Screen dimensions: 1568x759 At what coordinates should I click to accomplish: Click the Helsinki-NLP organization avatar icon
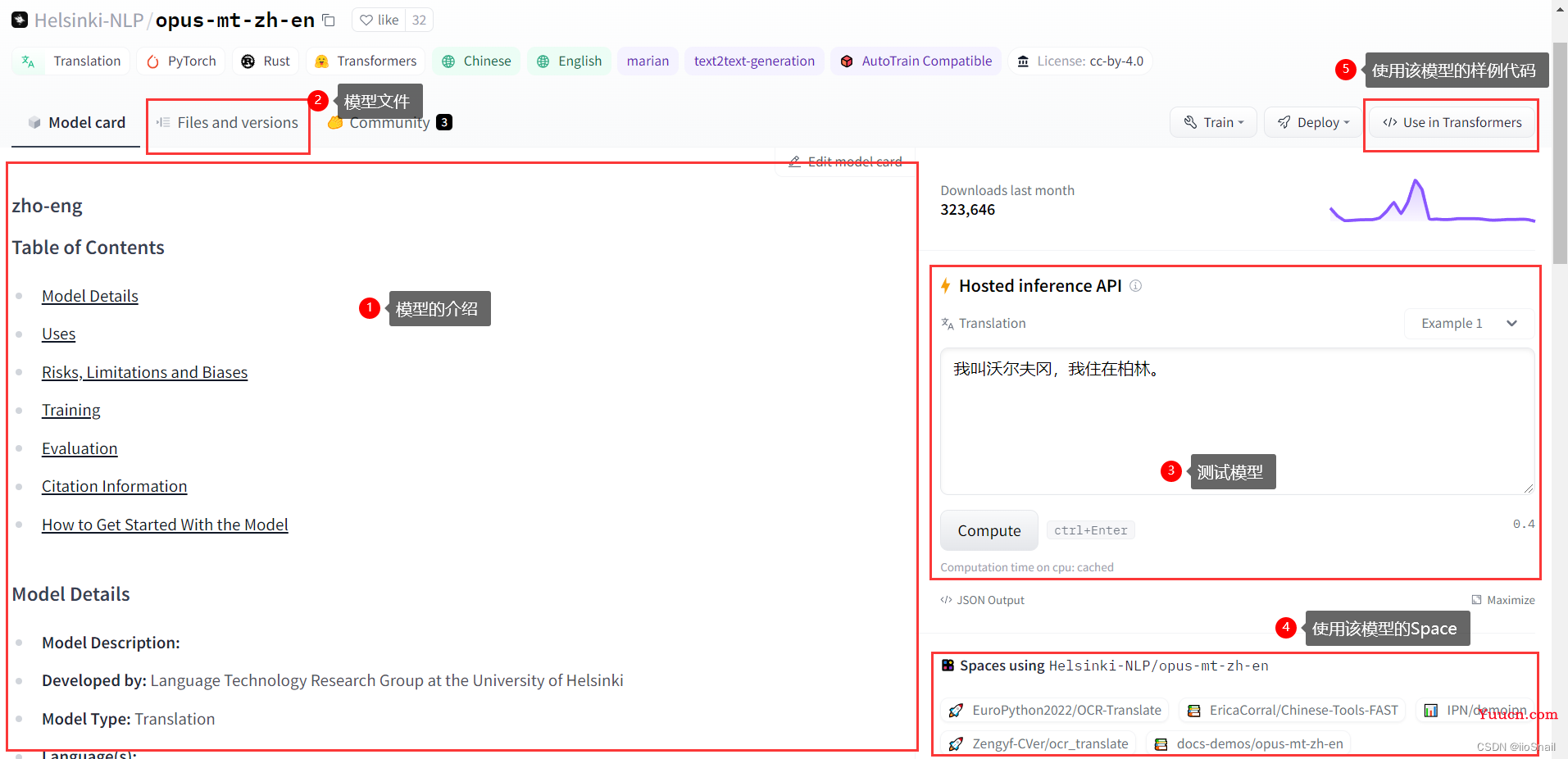pyautogui.click(x=20, y=20)
